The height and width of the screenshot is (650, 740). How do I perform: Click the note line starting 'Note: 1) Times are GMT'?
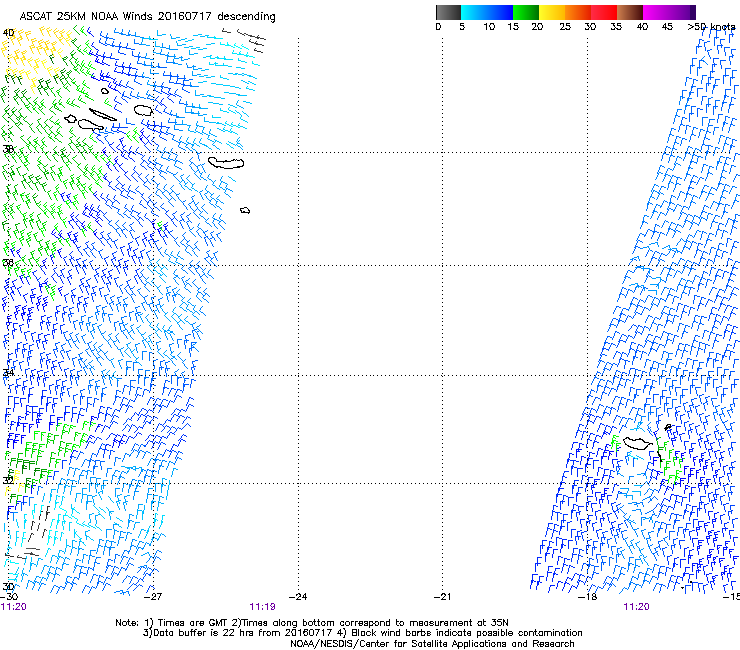[x=312, y=623]
